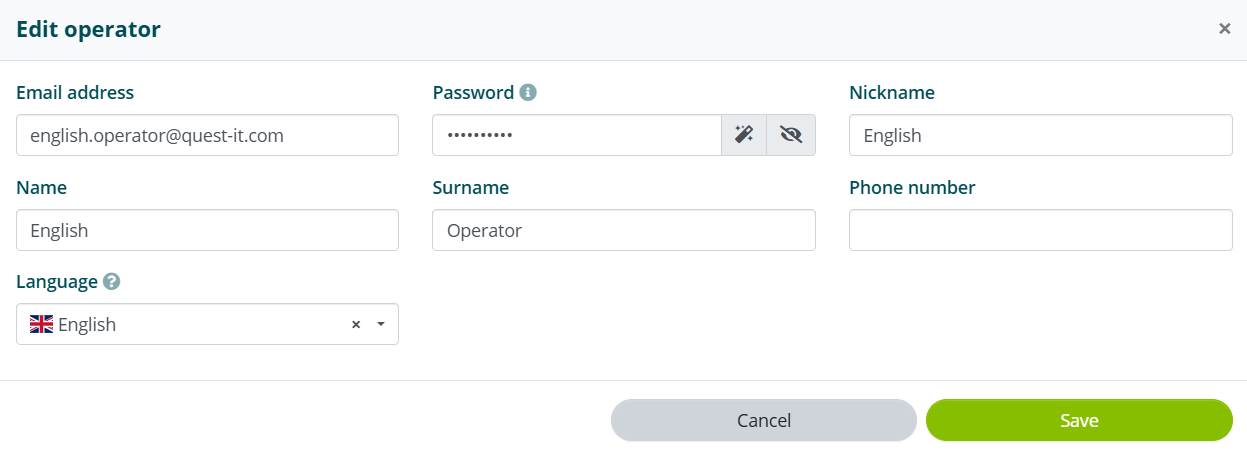Click the Password field label
This screenshot has width=1247, height=456.
(473, 93)
